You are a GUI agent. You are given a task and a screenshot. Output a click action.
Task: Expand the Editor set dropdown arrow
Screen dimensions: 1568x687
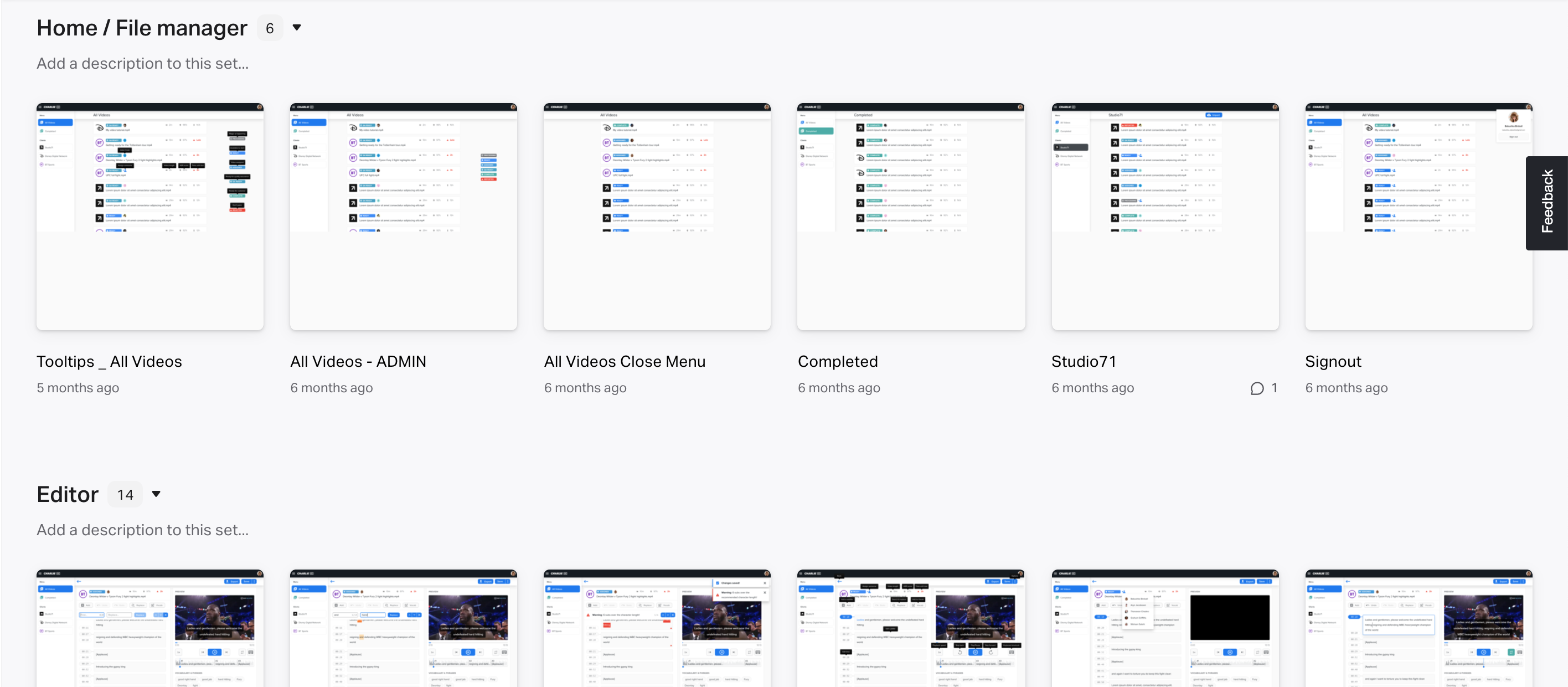coord(157,494)
